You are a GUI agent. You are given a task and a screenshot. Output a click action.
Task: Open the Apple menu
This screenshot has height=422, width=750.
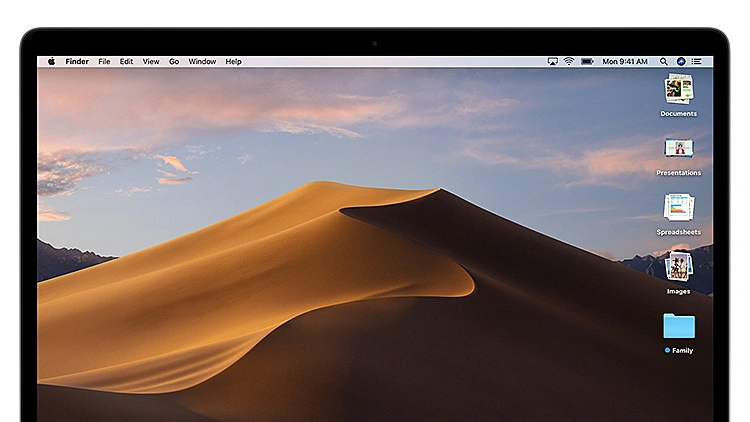(51, 61)
